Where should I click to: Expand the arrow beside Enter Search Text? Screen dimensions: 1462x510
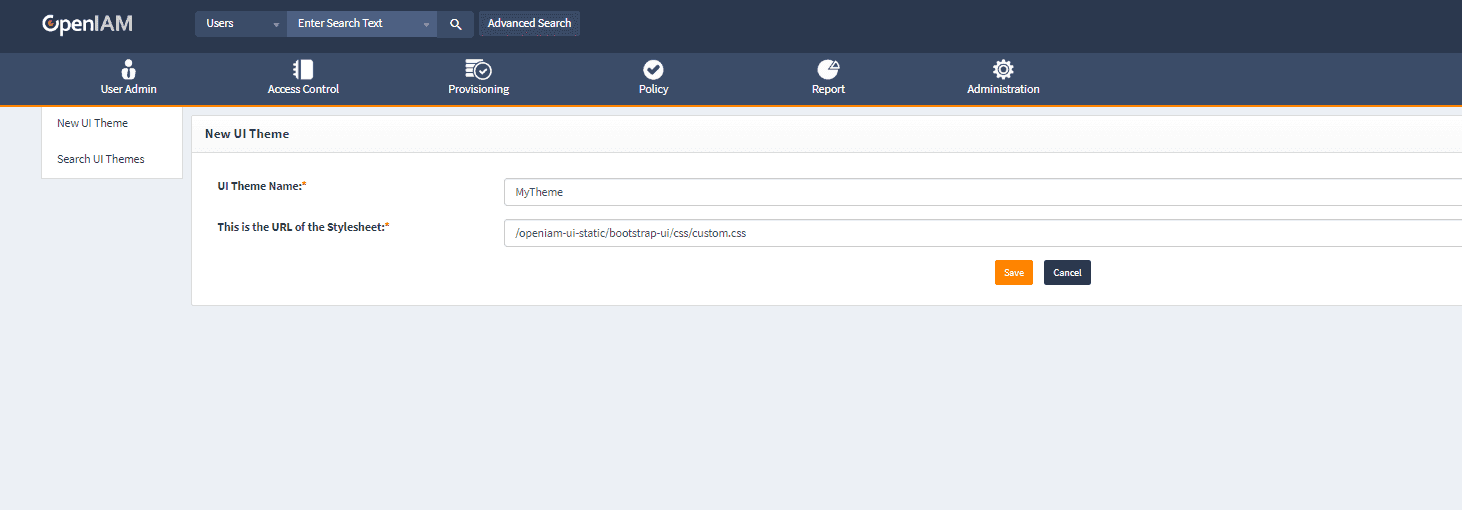click(427, 24)
